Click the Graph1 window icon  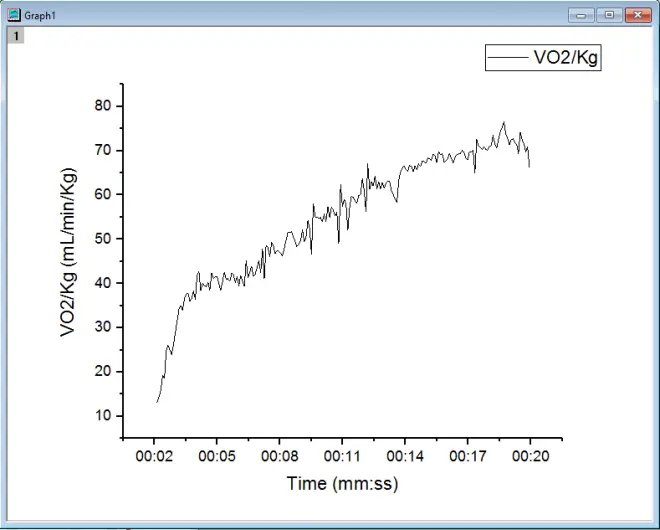[x=14, y=15]
